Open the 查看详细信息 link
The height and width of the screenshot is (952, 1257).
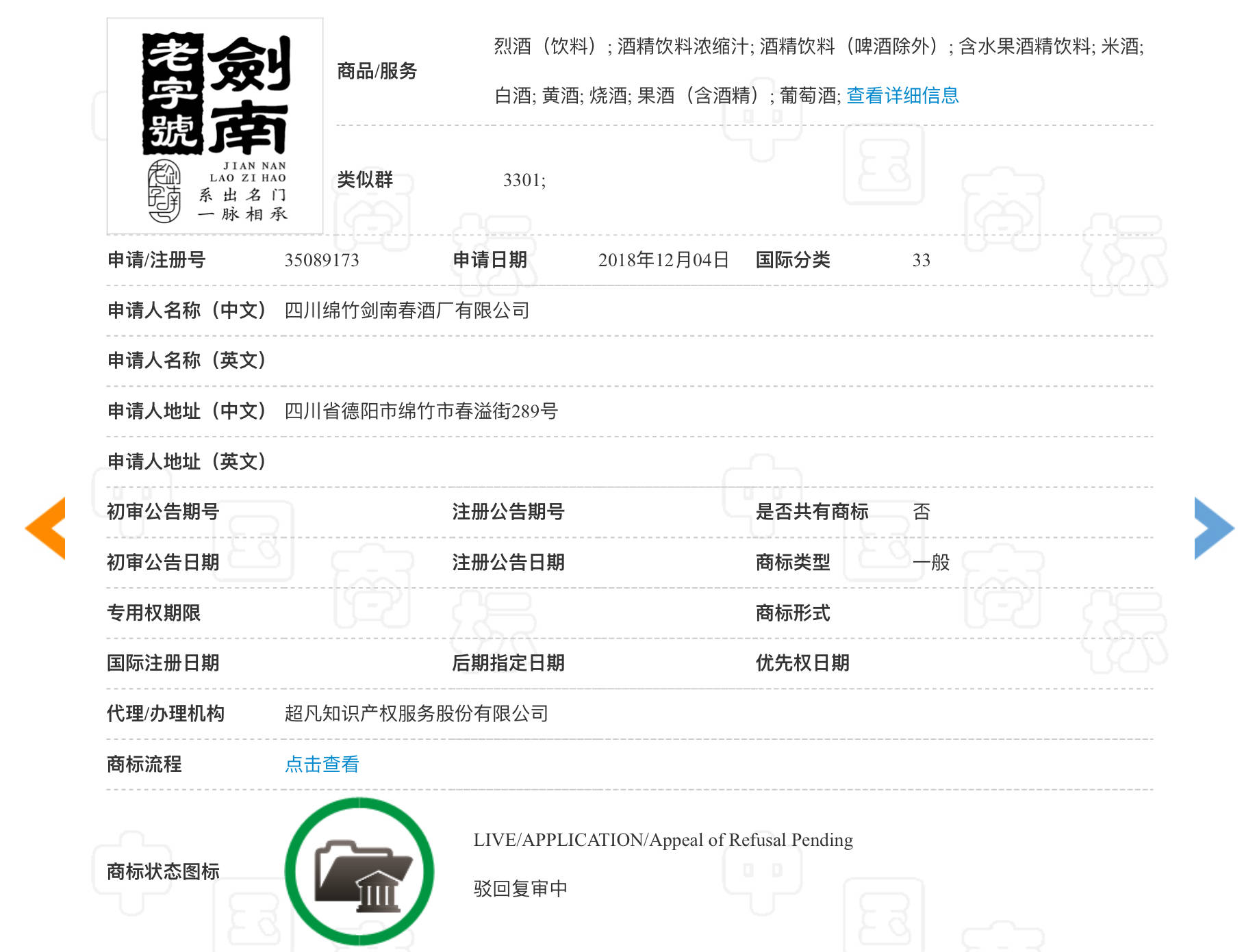coord(902,95)
